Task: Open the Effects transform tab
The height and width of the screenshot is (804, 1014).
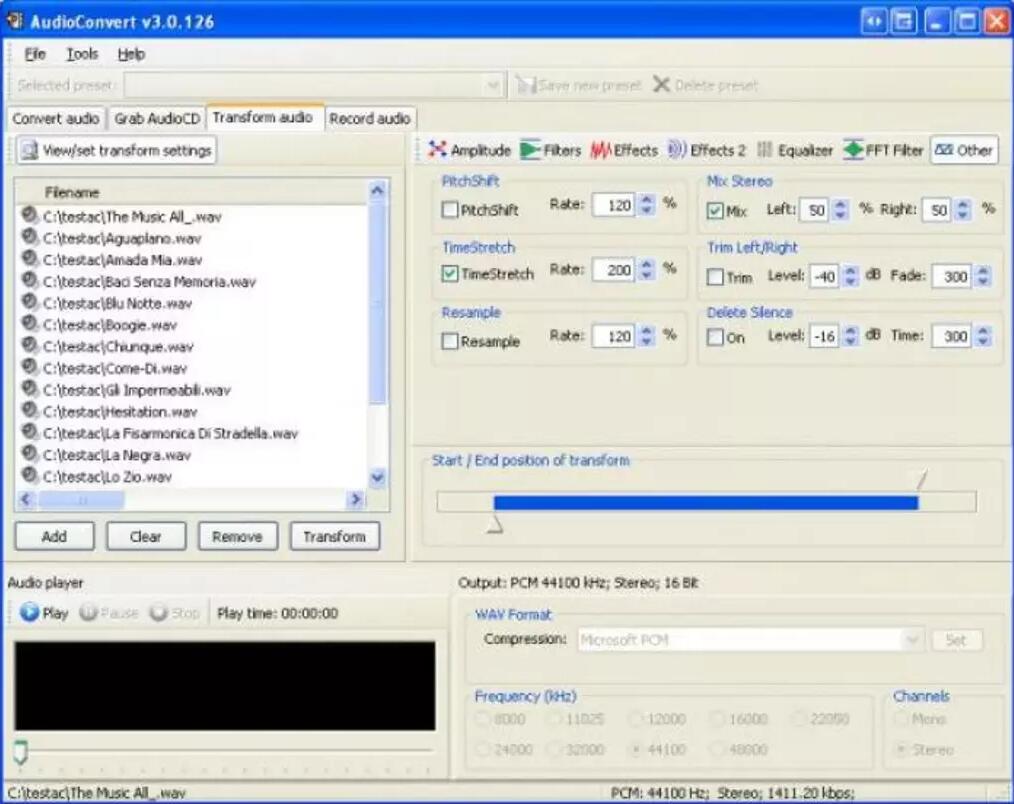Action: point(624,150)
